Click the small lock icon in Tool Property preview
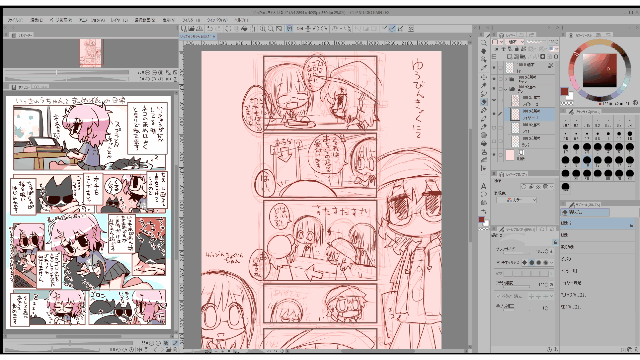Image resolution: width=640 pixels, height=360 pixels. (x=556, y=242)
